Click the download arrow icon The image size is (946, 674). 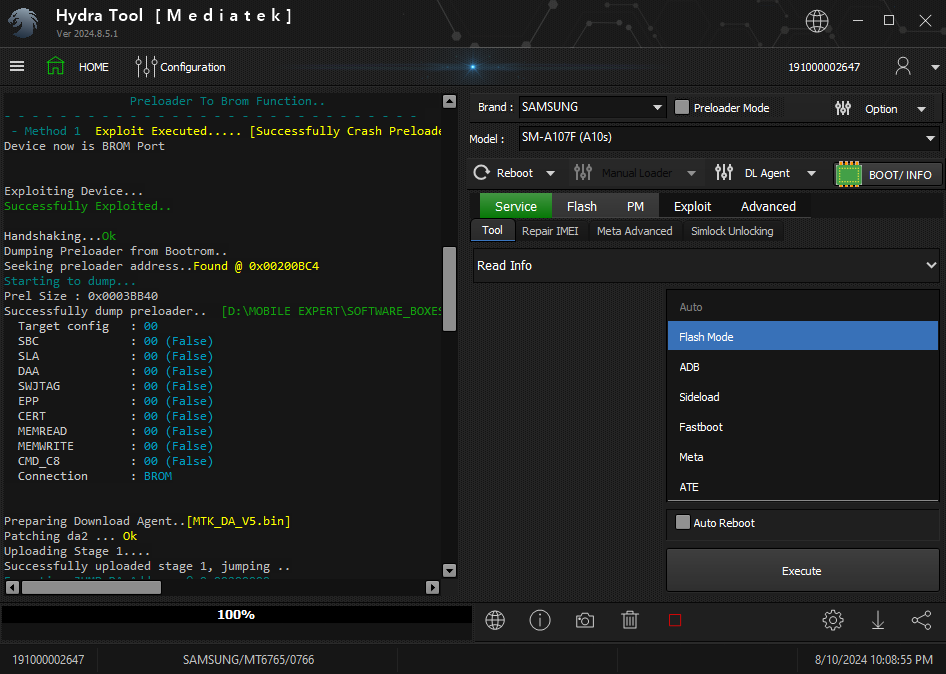pyautogui.click(x=878, y=620)
